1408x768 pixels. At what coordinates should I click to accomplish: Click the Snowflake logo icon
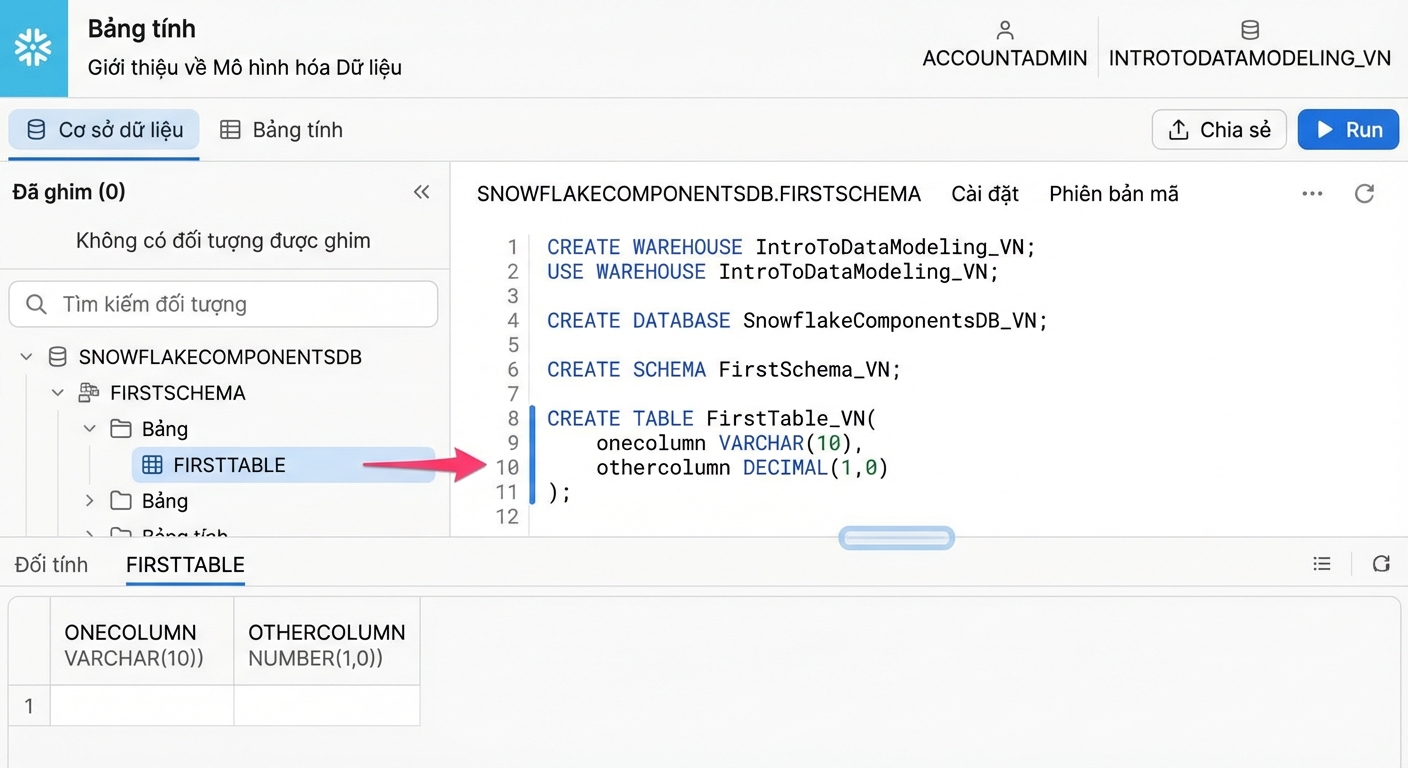point(33,48)
